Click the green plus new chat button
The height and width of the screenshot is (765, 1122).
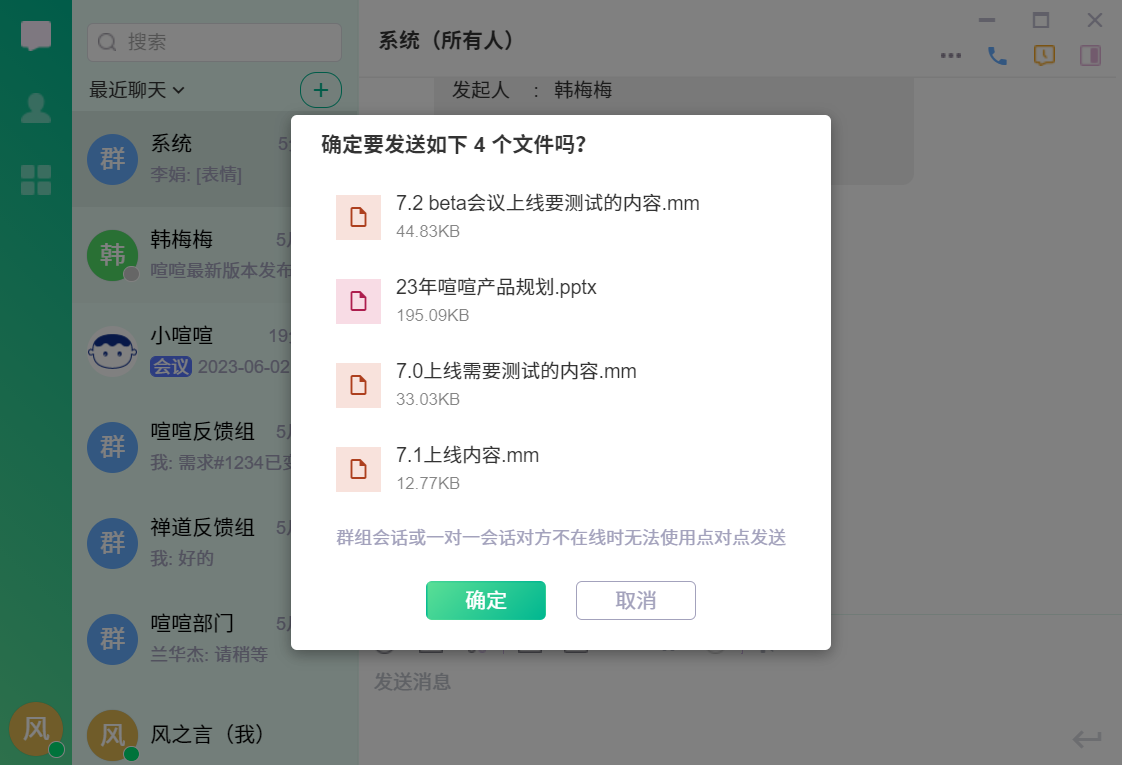(x=320, y=90)
